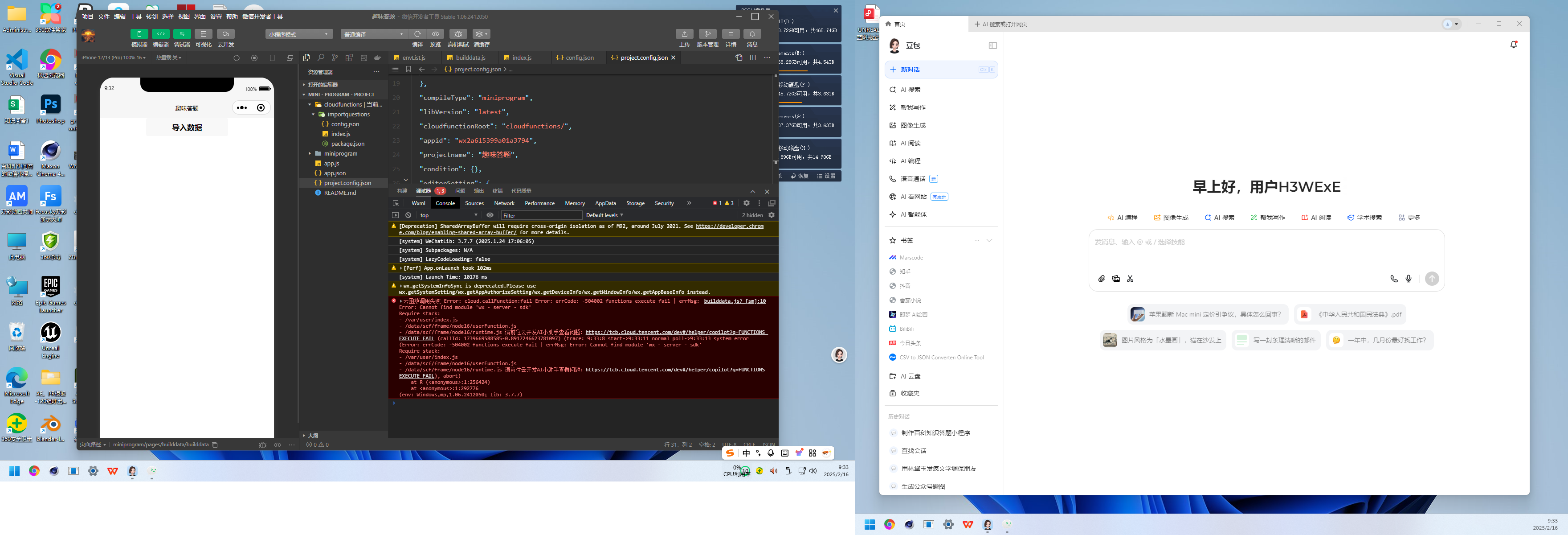Open the 工具 menu
The height and width of the screenshot is (535, 1568).
click(136, 16)
